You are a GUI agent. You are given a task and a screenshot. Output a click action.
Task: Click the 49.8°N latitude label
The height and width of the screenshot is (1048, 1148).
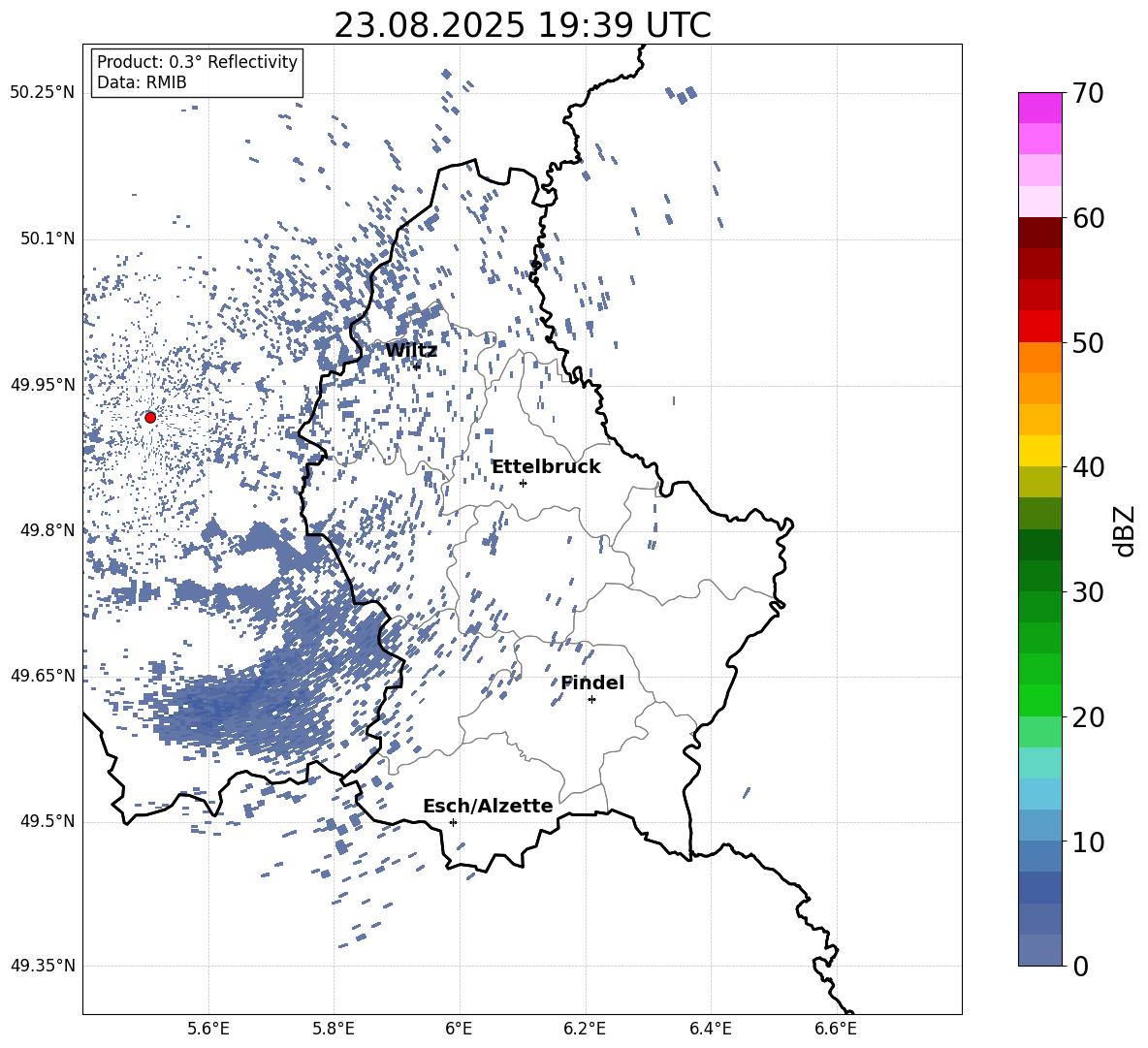[x=47, y=530]
